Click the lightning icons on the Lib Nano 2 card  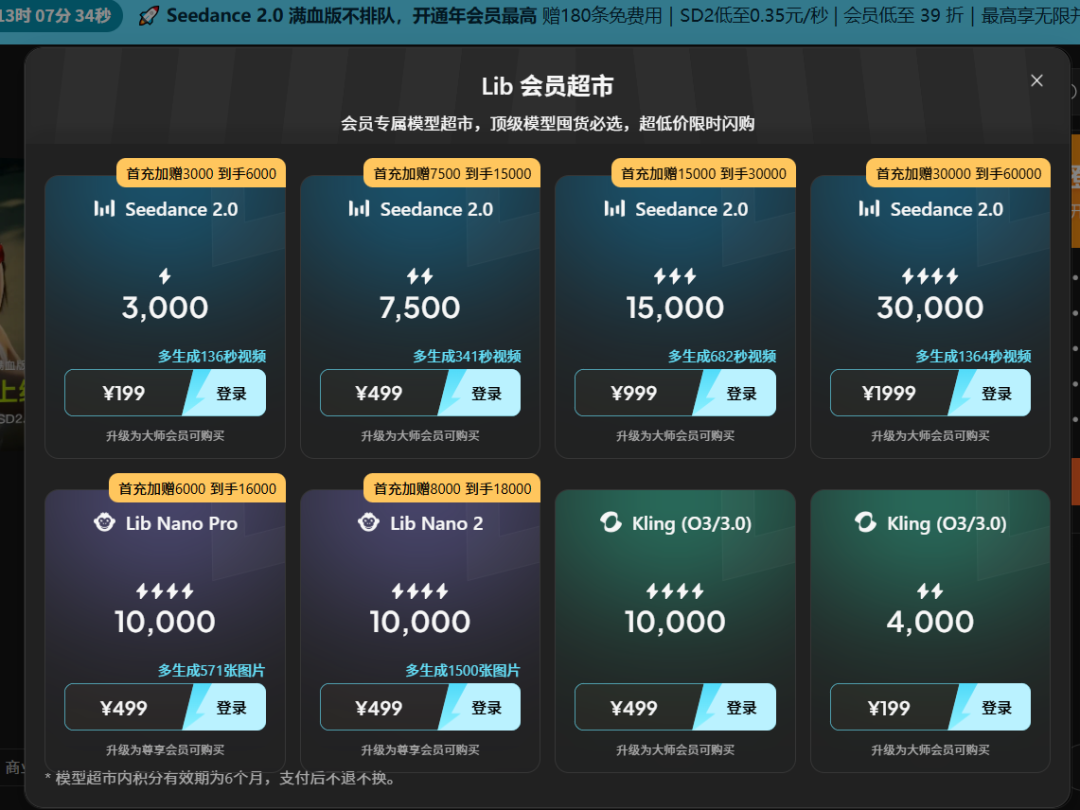tap(419, 591)
